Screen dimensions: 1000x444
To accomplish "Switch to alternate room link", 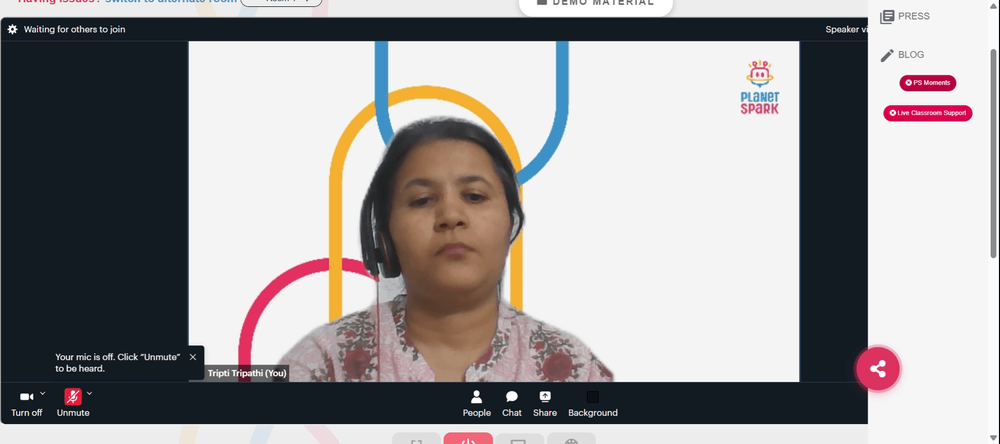I will [171, 2].
